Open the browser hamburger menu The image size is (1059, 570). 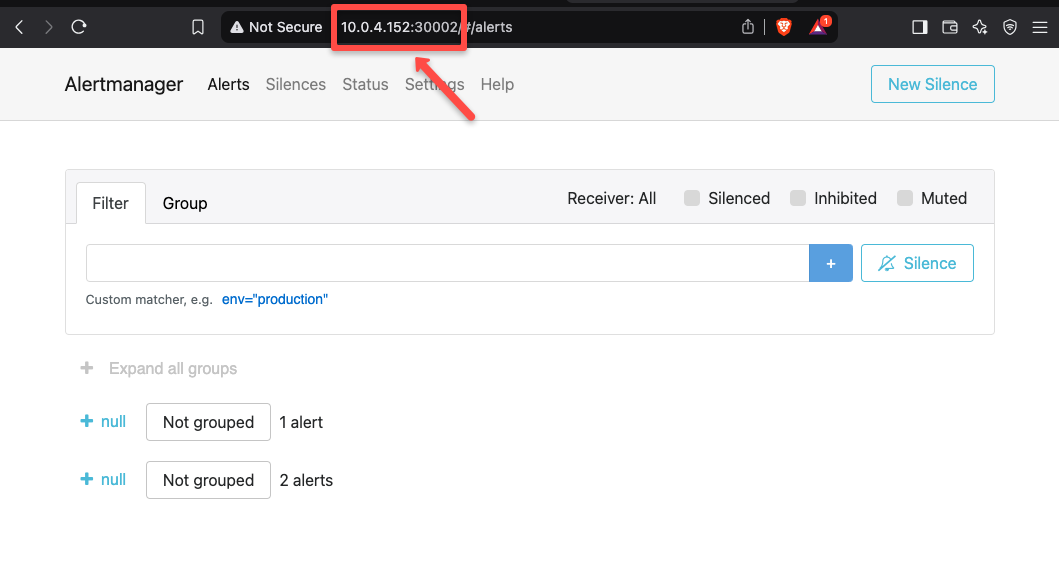(1040, 27)
